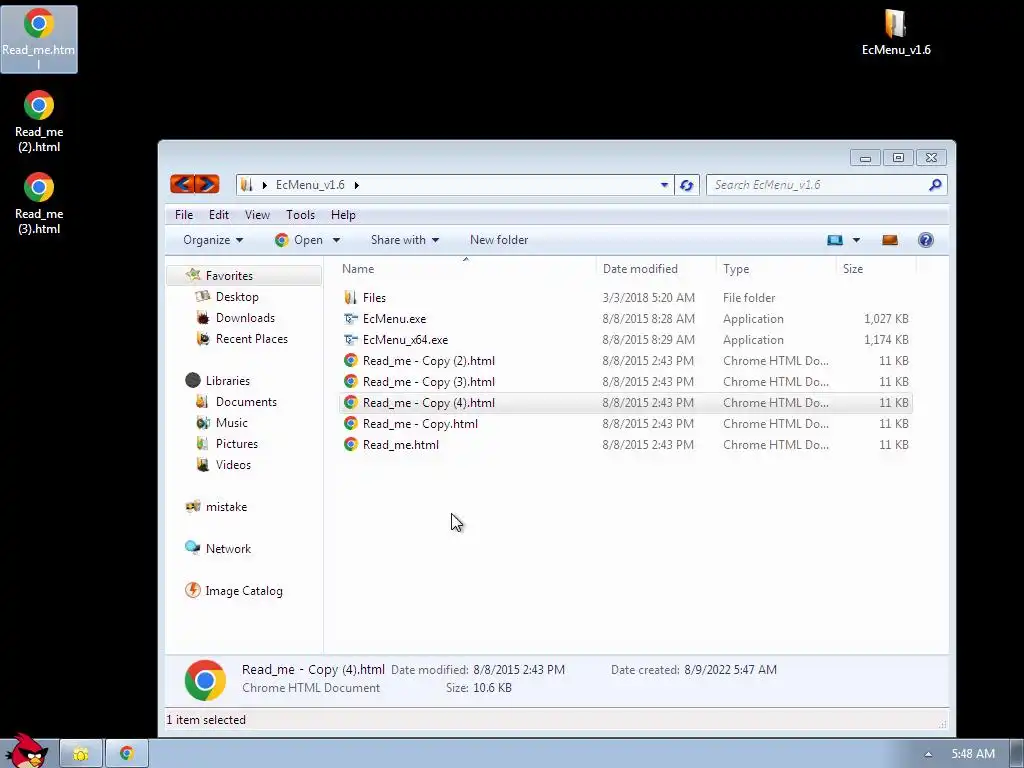The width and height of the screenshot is (1024, 768).
Task: Open the dropdown arrow next to Open
Action: tap(336, 240)
